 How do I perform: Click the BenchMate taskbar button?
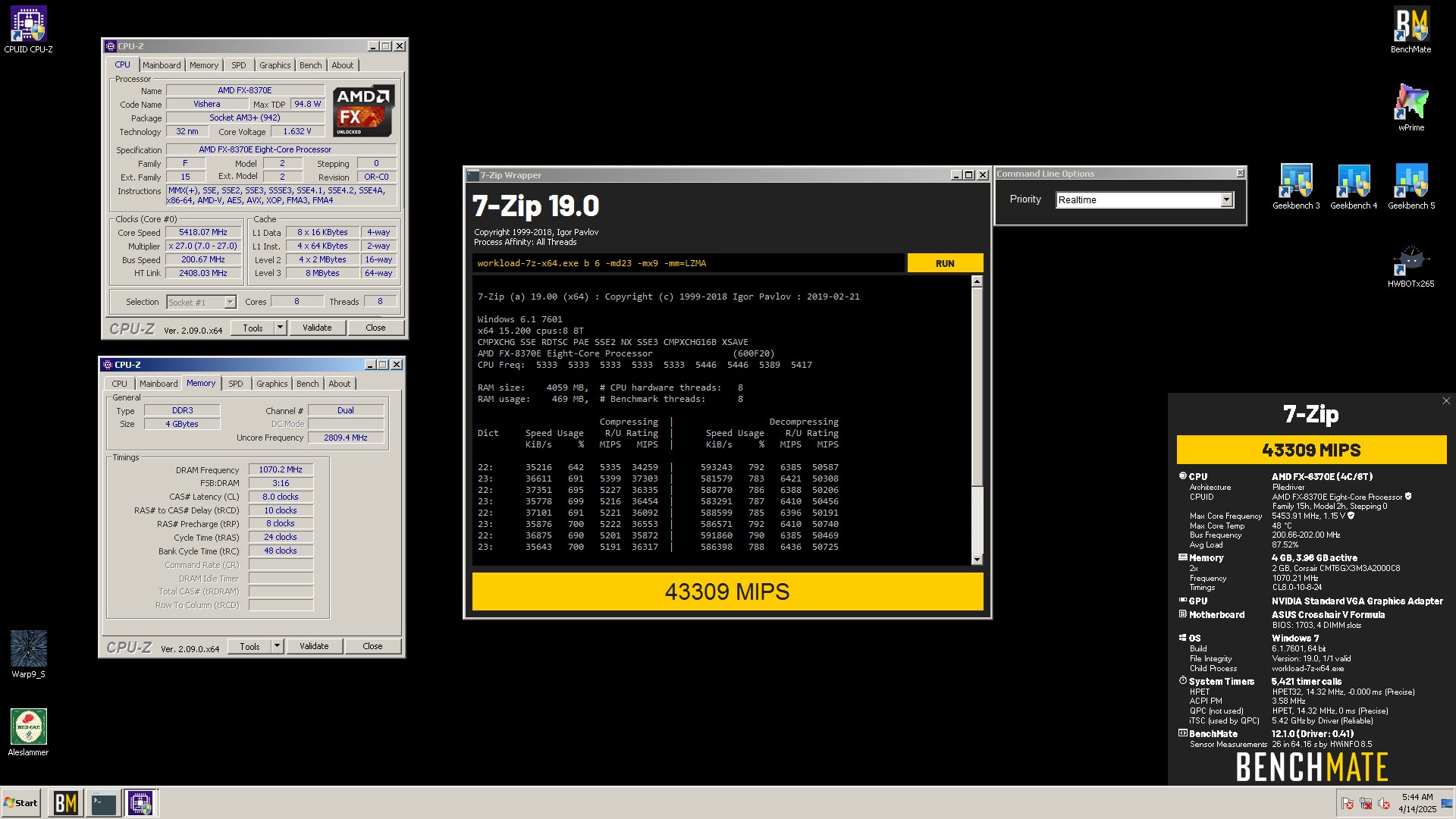point(65,803)
